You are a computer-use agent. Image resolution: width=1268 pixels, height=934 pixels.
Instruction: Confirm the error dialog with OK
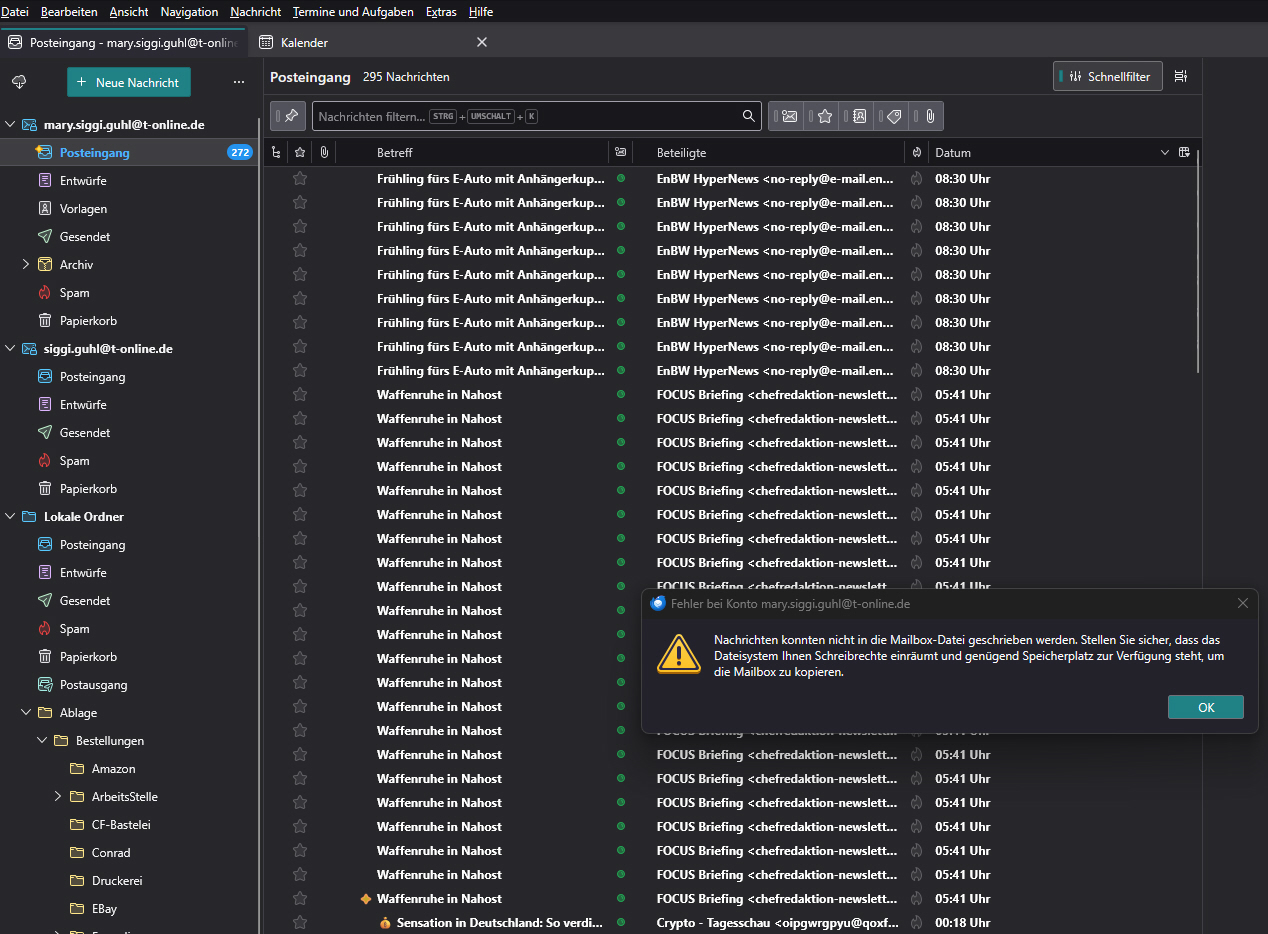coord(1205,707)
